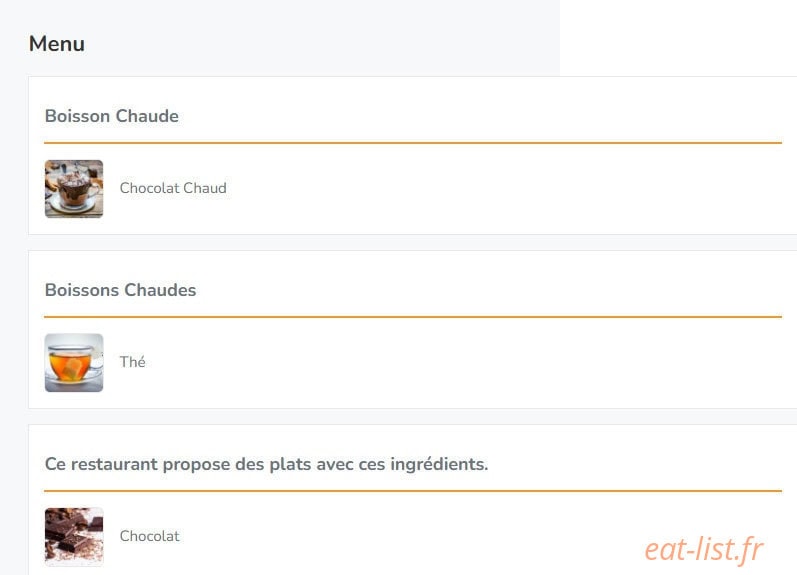Open the eat-list.fr watermark logo
797x575 pixels.
tap(704, 549)
